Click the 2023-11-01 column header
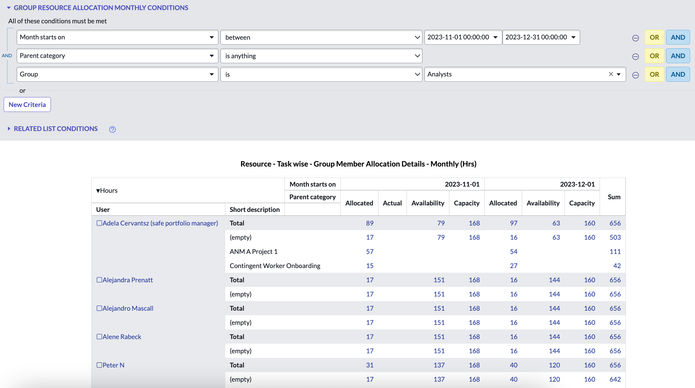The height and width of the screenshot is (388, 695). [462, 184]
